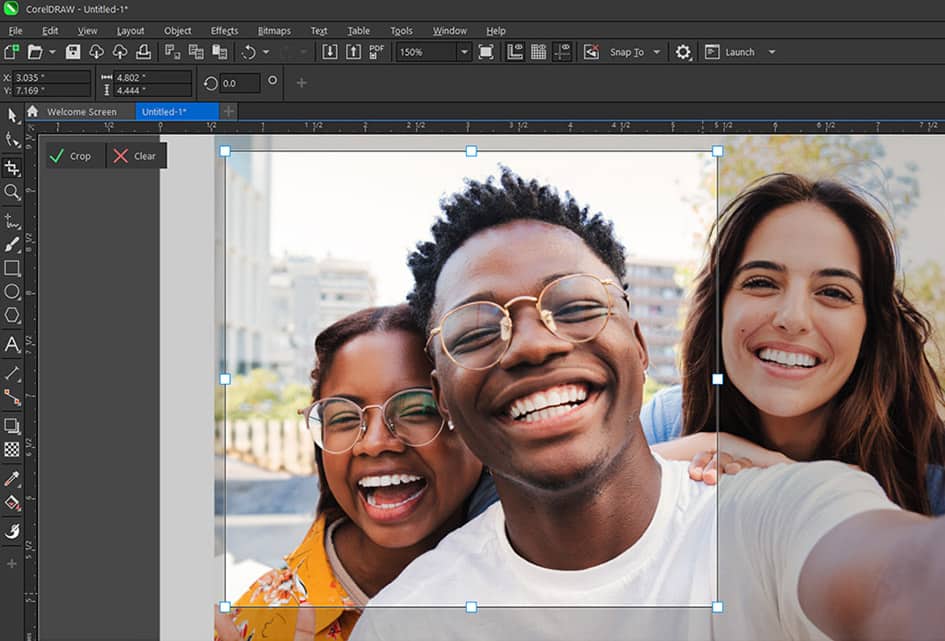The width and height of the screenshot is (945, 641).
Task: Choose the Text tool
Action: (12, 344)
